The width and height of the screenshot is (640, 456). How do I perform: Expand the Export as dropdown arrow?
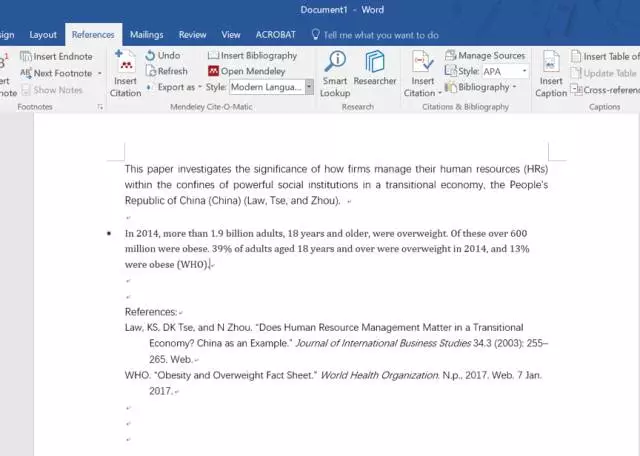[200, 87]
